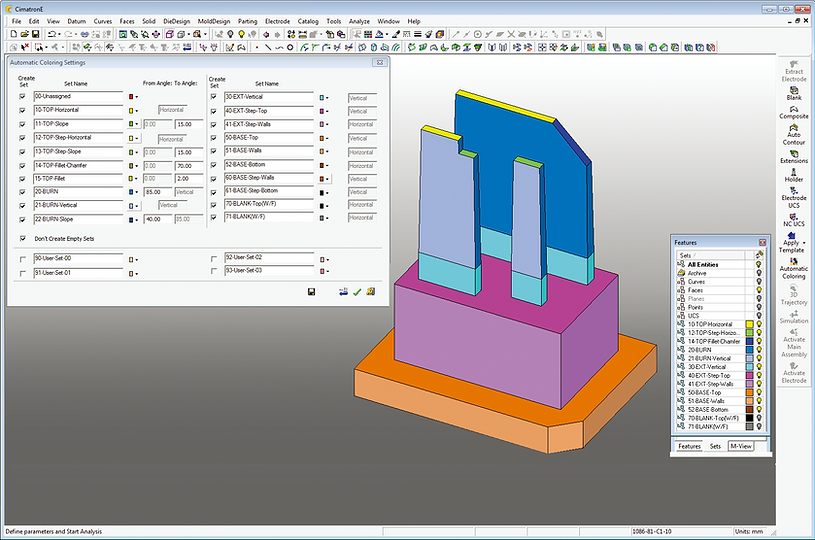
Task: Switch to the M-View tab
Action: (x=741, y=446)
